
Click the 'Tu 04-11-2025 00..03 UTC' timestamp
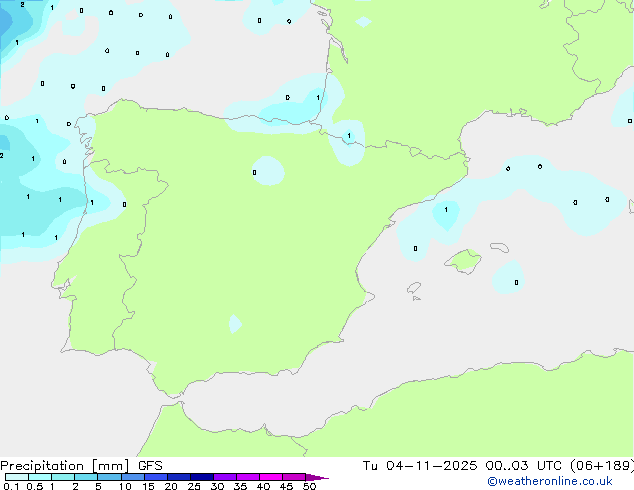coord(462,465)
